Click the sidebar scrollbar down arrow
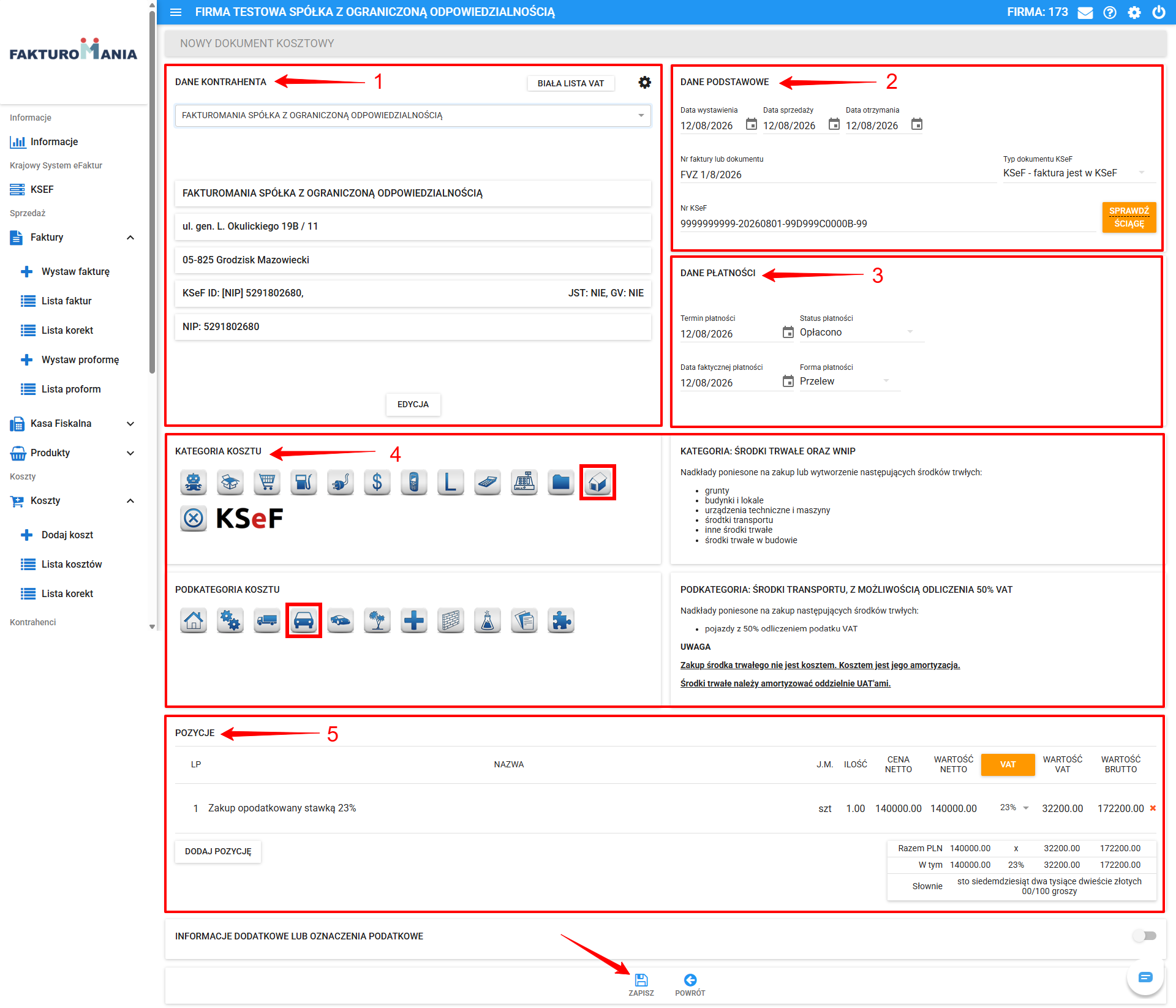Viewport: 1176px width, 1008px height. point(152,627)
